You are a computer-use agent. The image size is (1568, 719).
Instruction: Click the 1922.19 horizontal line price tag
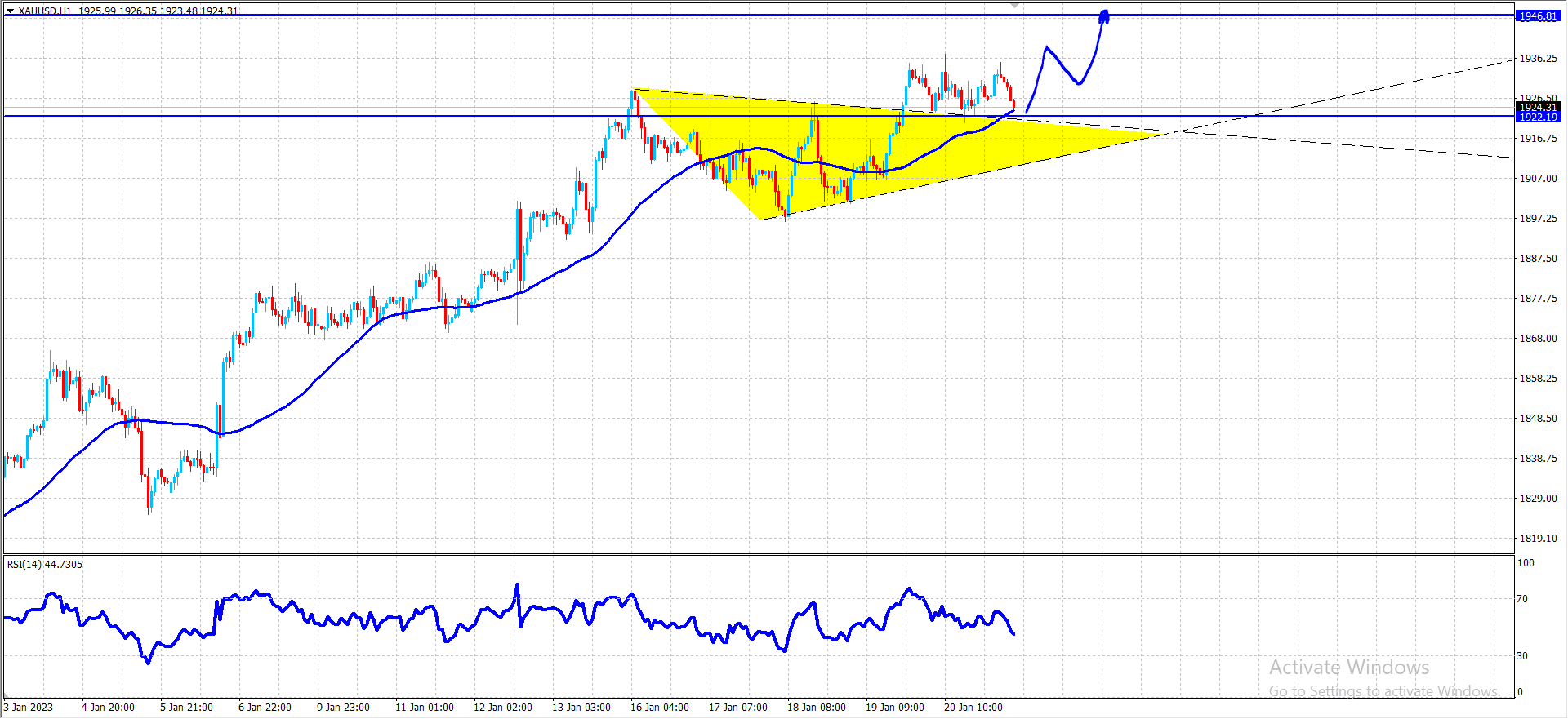[x=1538, y=118]
